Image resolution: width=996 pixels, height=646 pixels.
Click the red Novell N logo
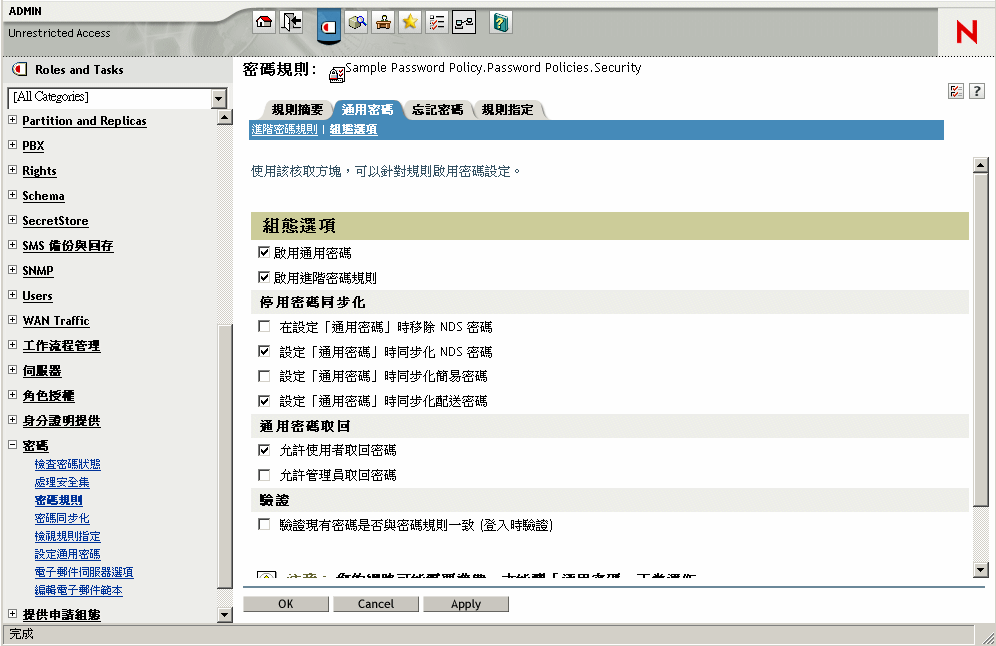pyautogui.click(x=967, y=31)
